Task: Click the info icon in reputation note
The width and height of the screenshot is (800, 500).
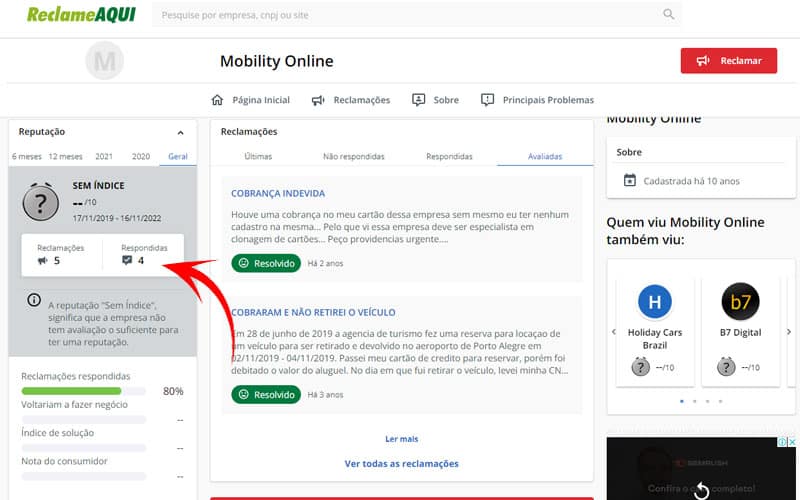Action: (34, 300)
